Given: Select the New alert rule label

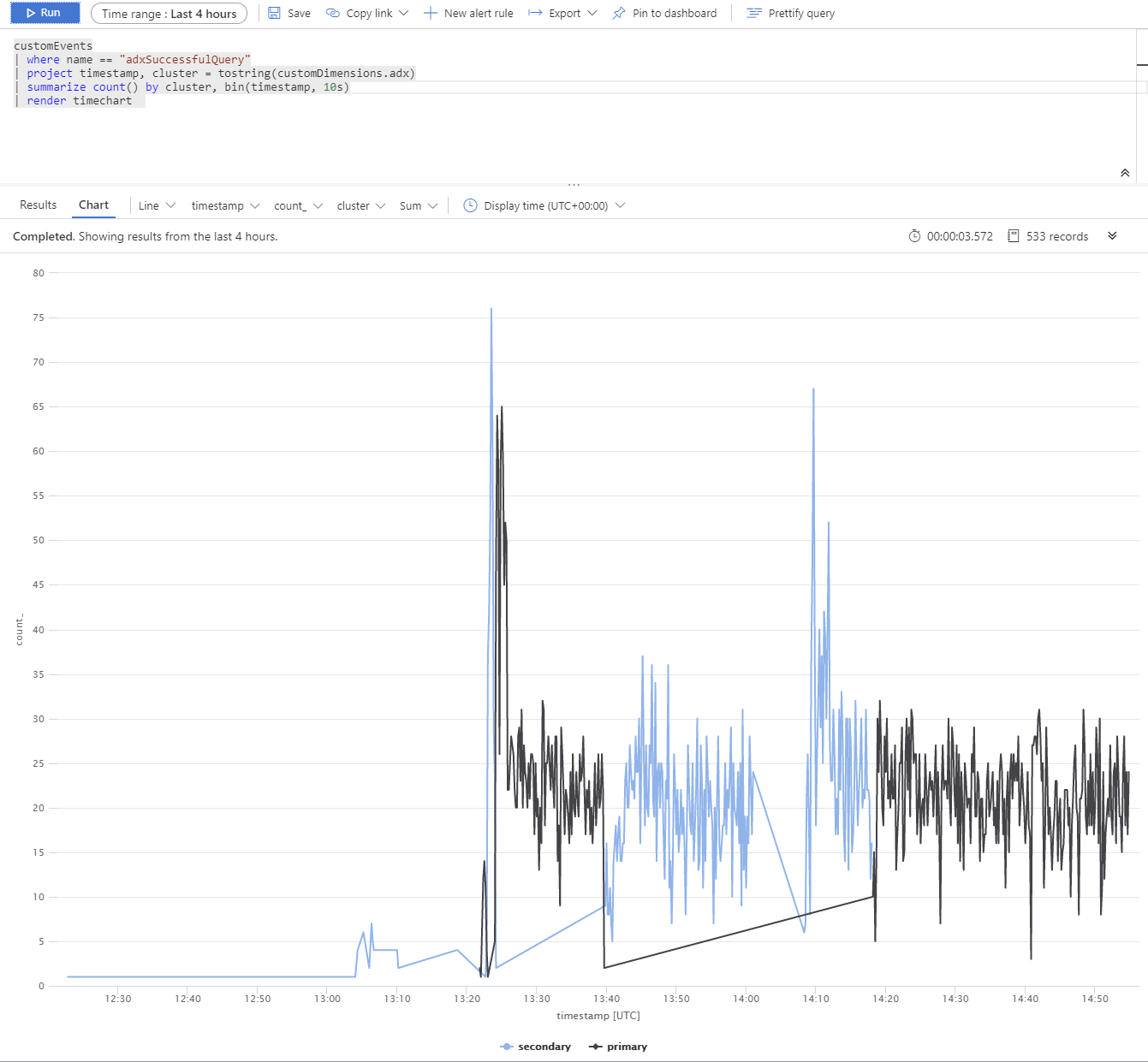Looking at the screenshot, I should coord(479,14).
